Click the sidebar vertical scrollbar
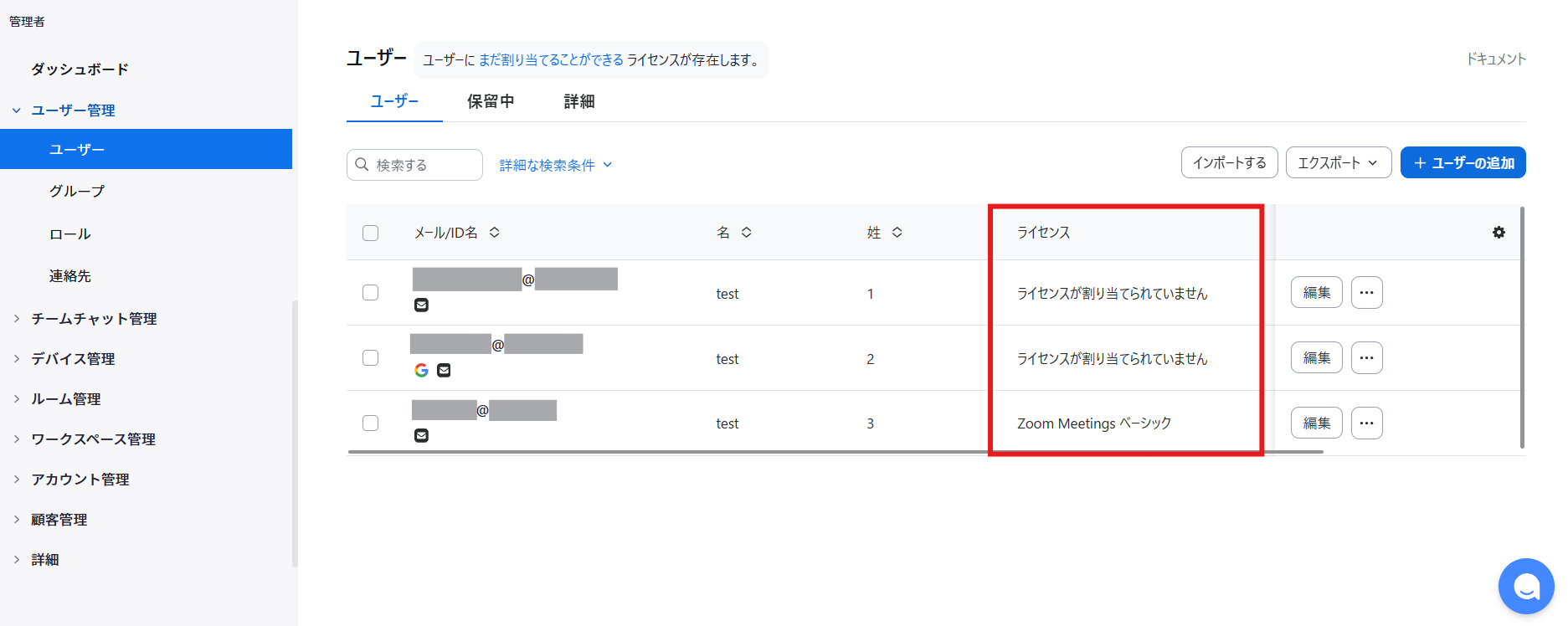 tap(295, 434)
